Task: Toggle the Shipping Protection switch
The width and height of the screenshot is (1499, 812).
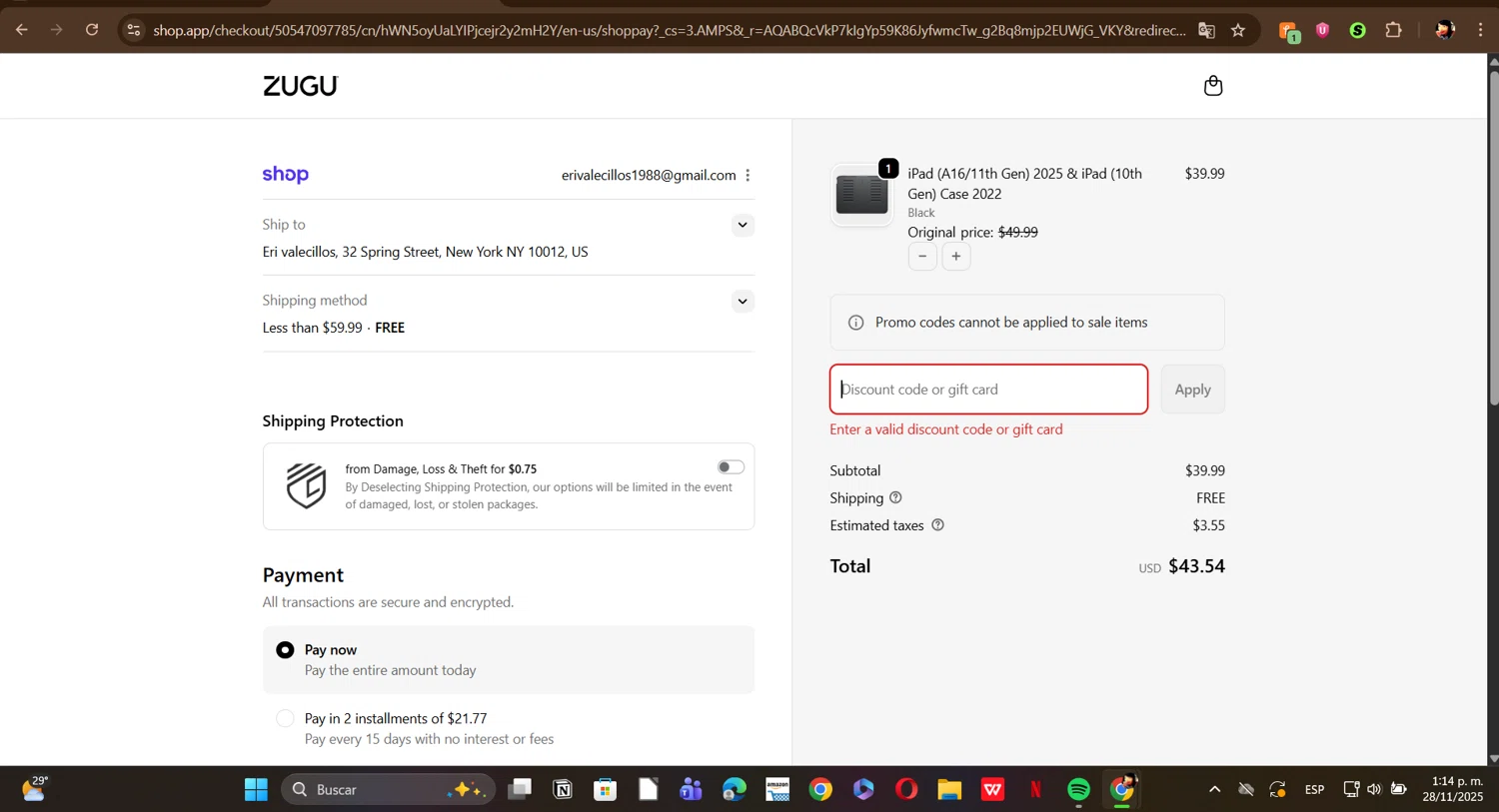Action: (x=731, y=467)
